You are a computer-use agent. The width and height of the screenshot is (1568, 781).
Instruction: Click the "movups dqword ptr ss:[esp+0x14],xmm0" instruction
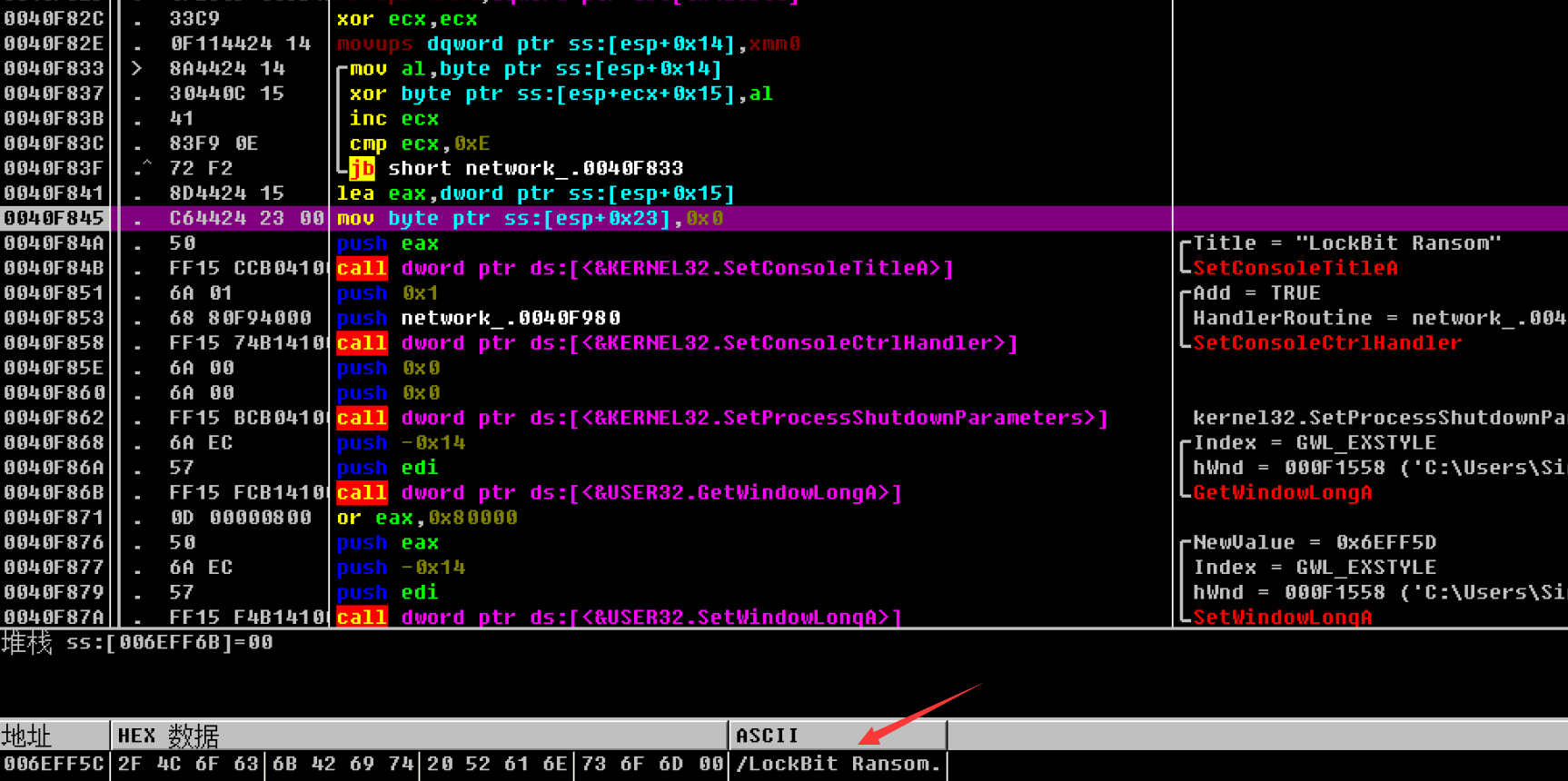(569, 44)
